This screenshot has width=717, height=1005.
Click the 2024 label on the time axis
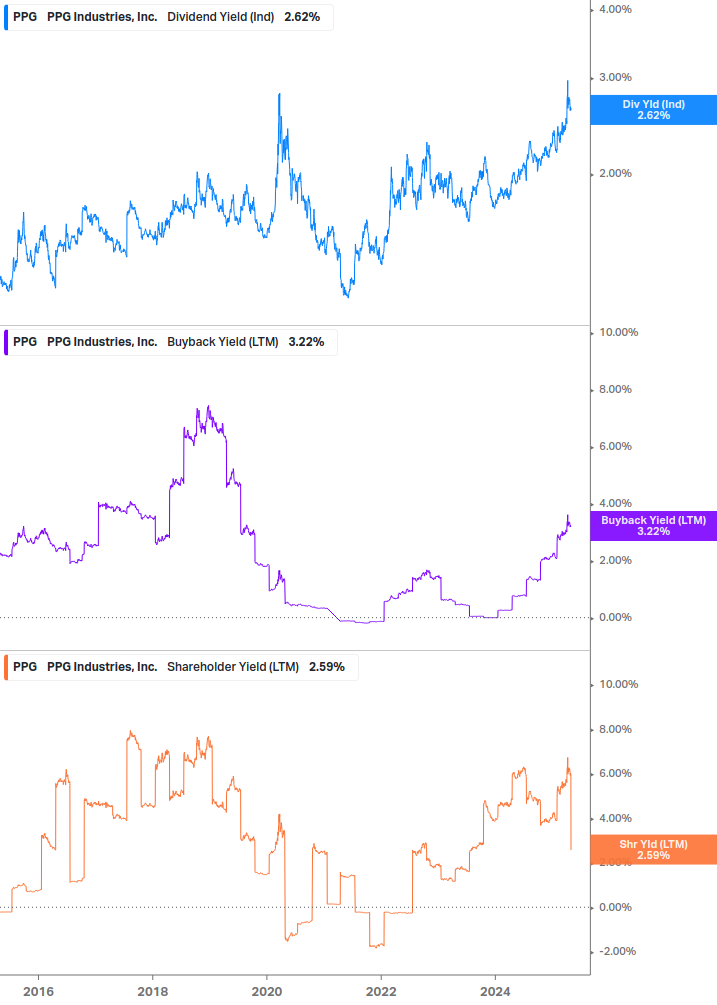[495, 992]
